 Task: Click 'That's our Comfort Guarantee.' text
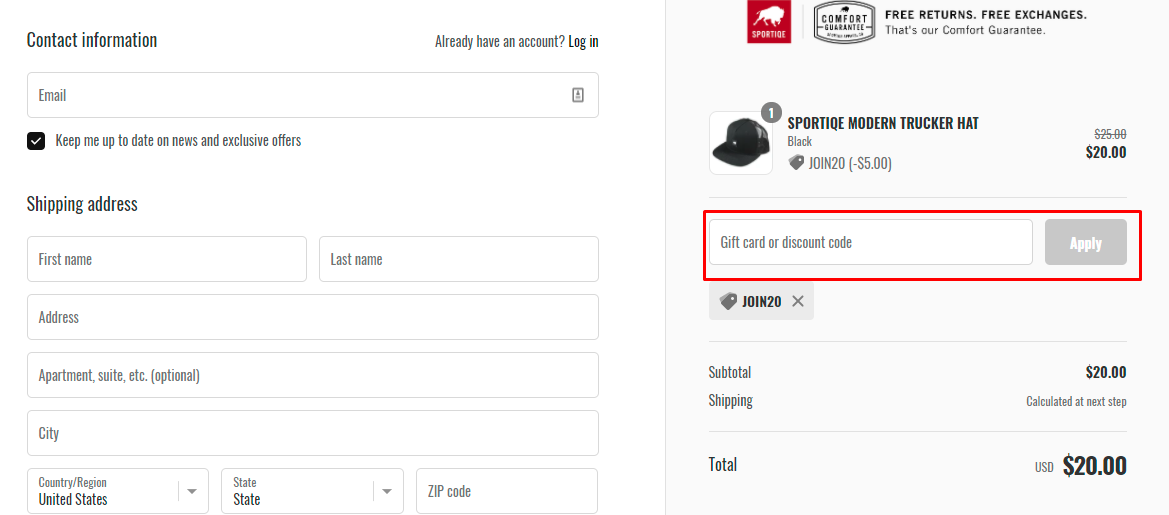click(x=965, y=31)
